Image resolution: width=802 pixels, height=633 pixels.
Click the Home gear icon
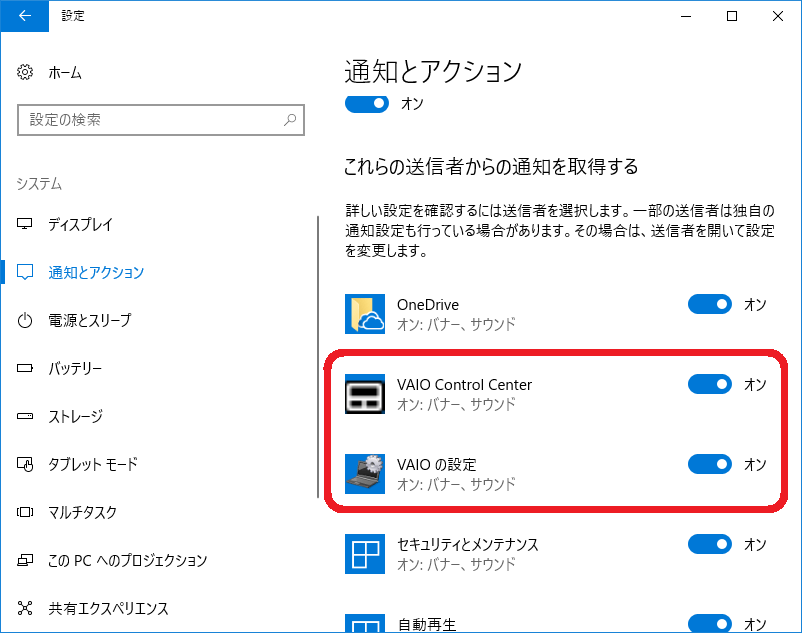25,72
